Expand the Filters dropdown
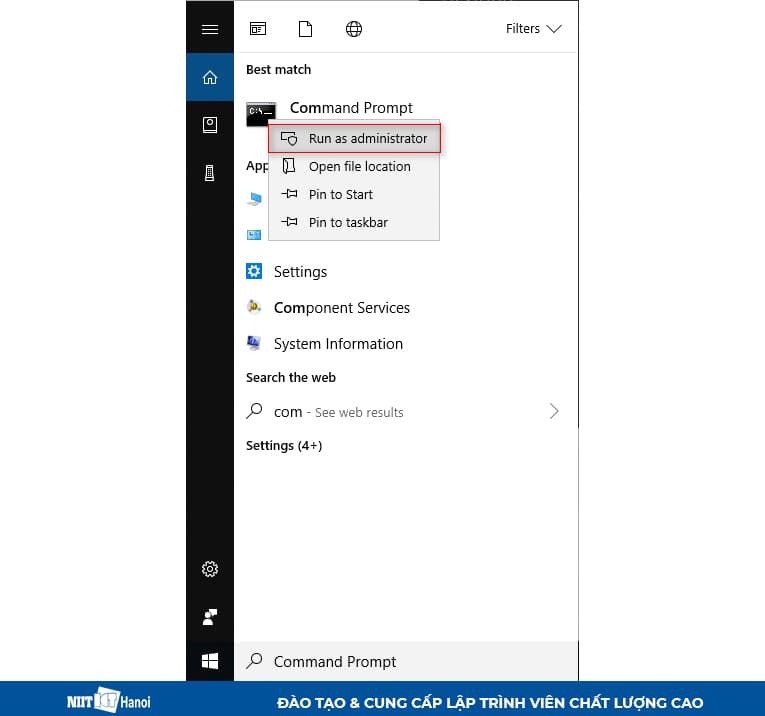Image resolution: width=765 pixels, height=716 pixels. 533,29
